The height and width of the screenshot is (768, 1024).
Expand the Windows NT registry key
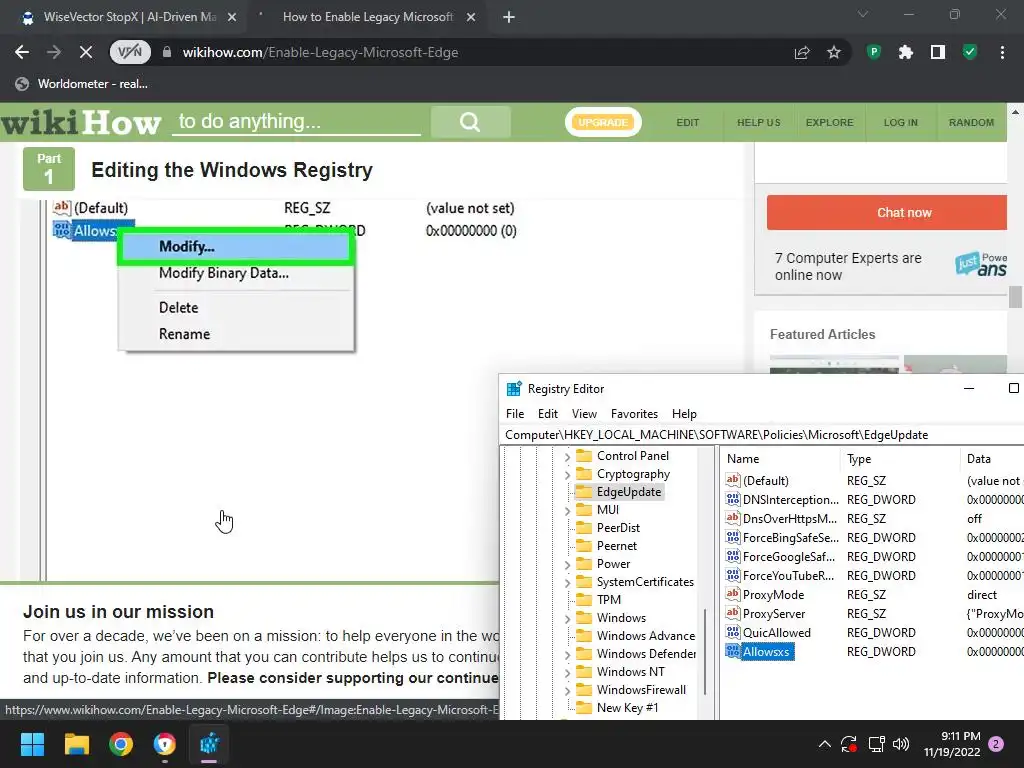point(567,673)
